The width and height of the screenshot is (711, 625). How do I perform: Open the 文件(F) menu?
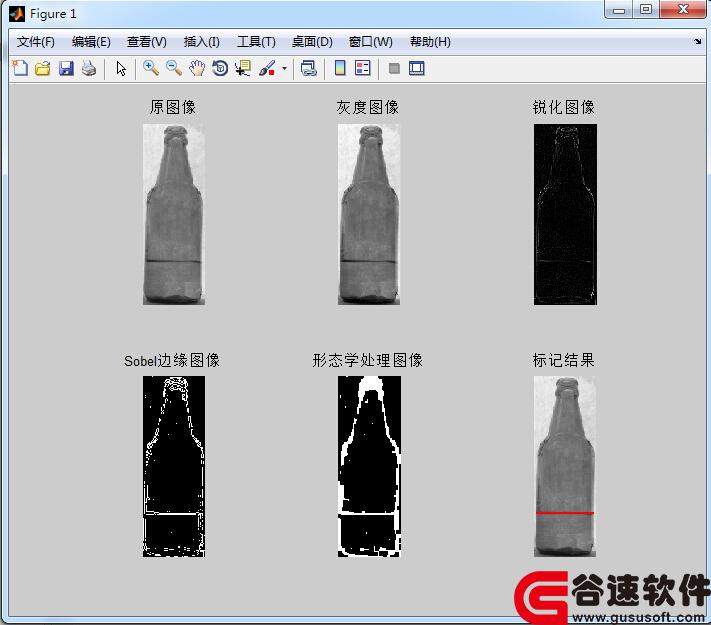35,42
